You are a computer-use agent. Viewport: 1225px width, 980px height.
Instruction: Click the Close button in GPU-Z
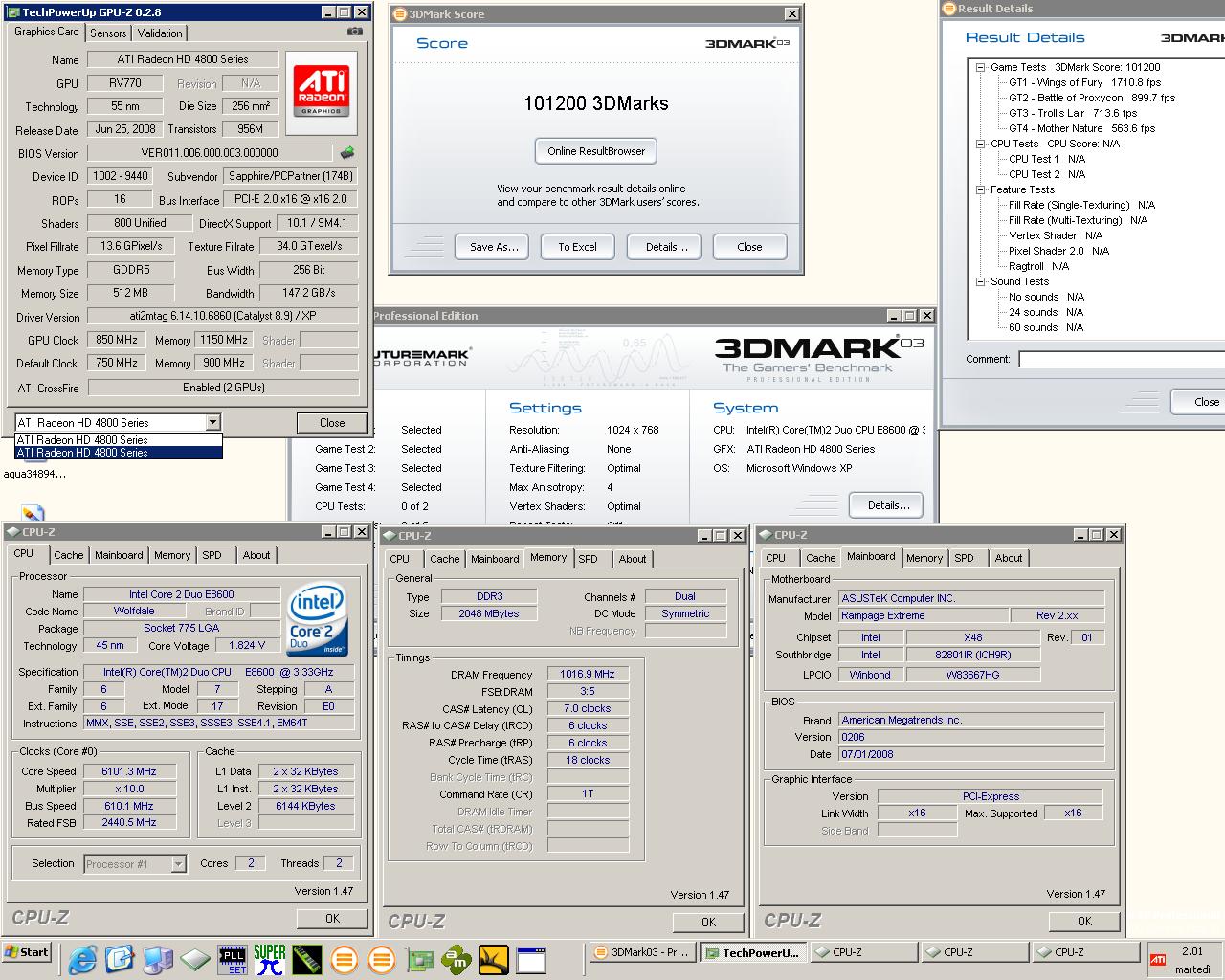click(x=332, y=422)
